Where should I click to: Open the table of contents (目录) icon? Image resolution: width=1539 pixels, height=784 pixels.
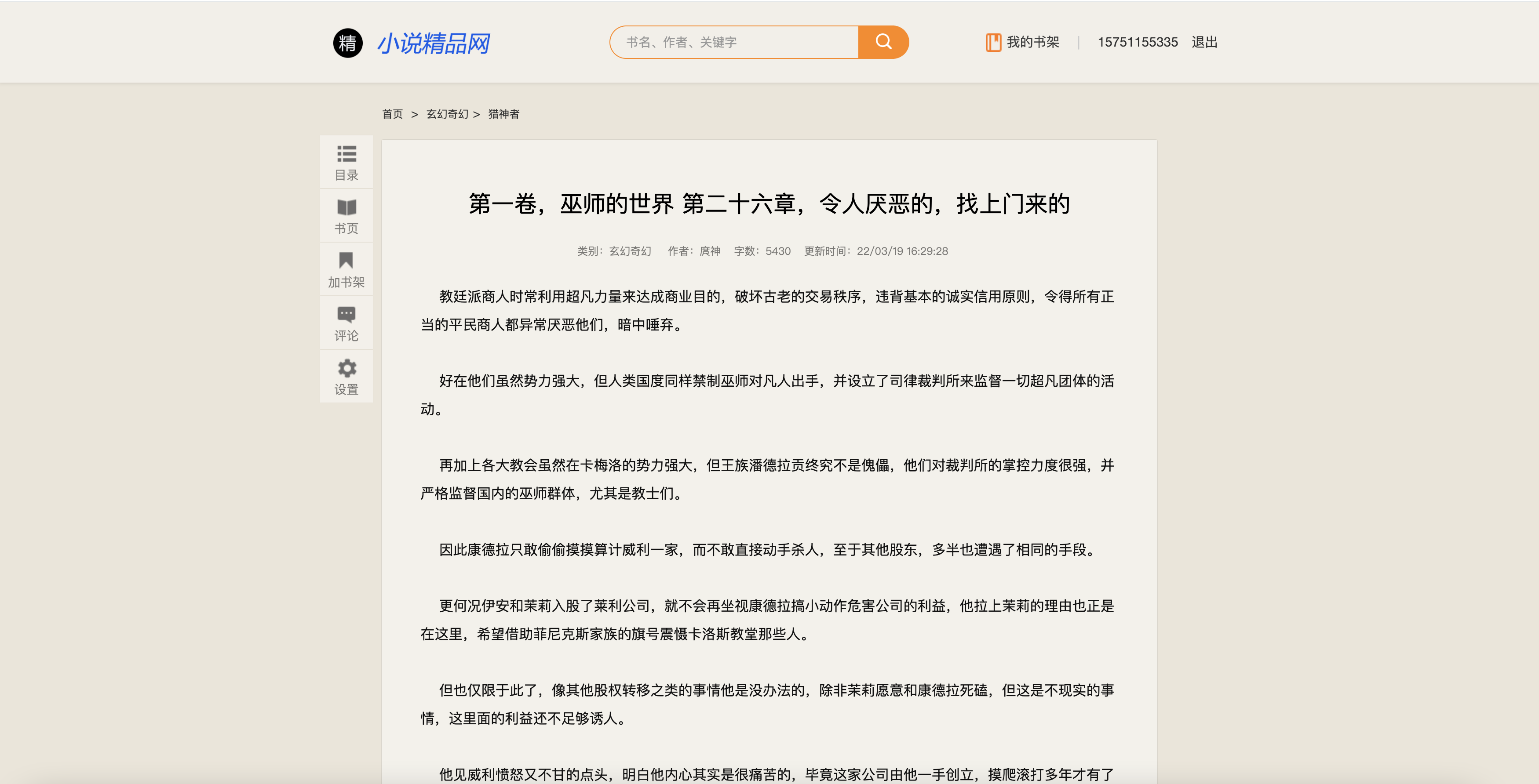pyautogui.click(x=346, y=155)
